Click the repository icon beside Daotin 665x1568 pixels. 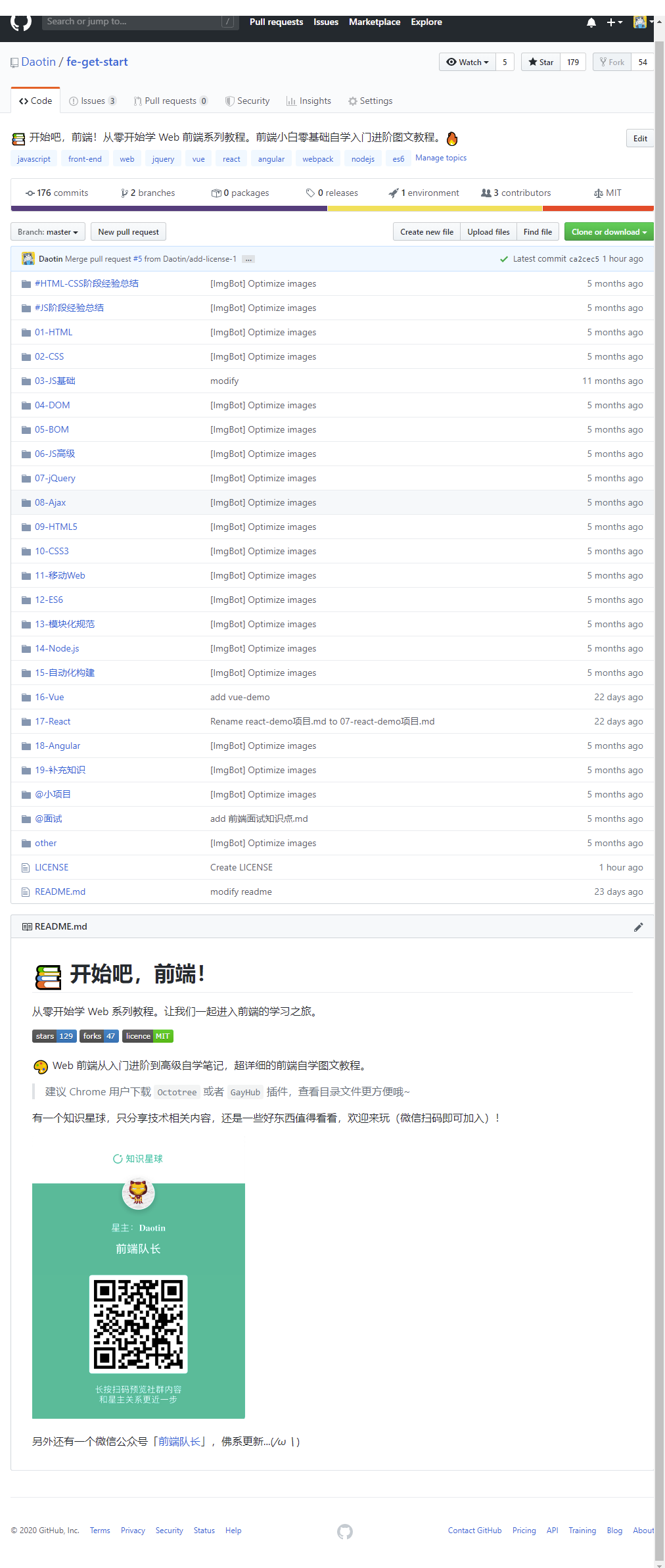14,62
